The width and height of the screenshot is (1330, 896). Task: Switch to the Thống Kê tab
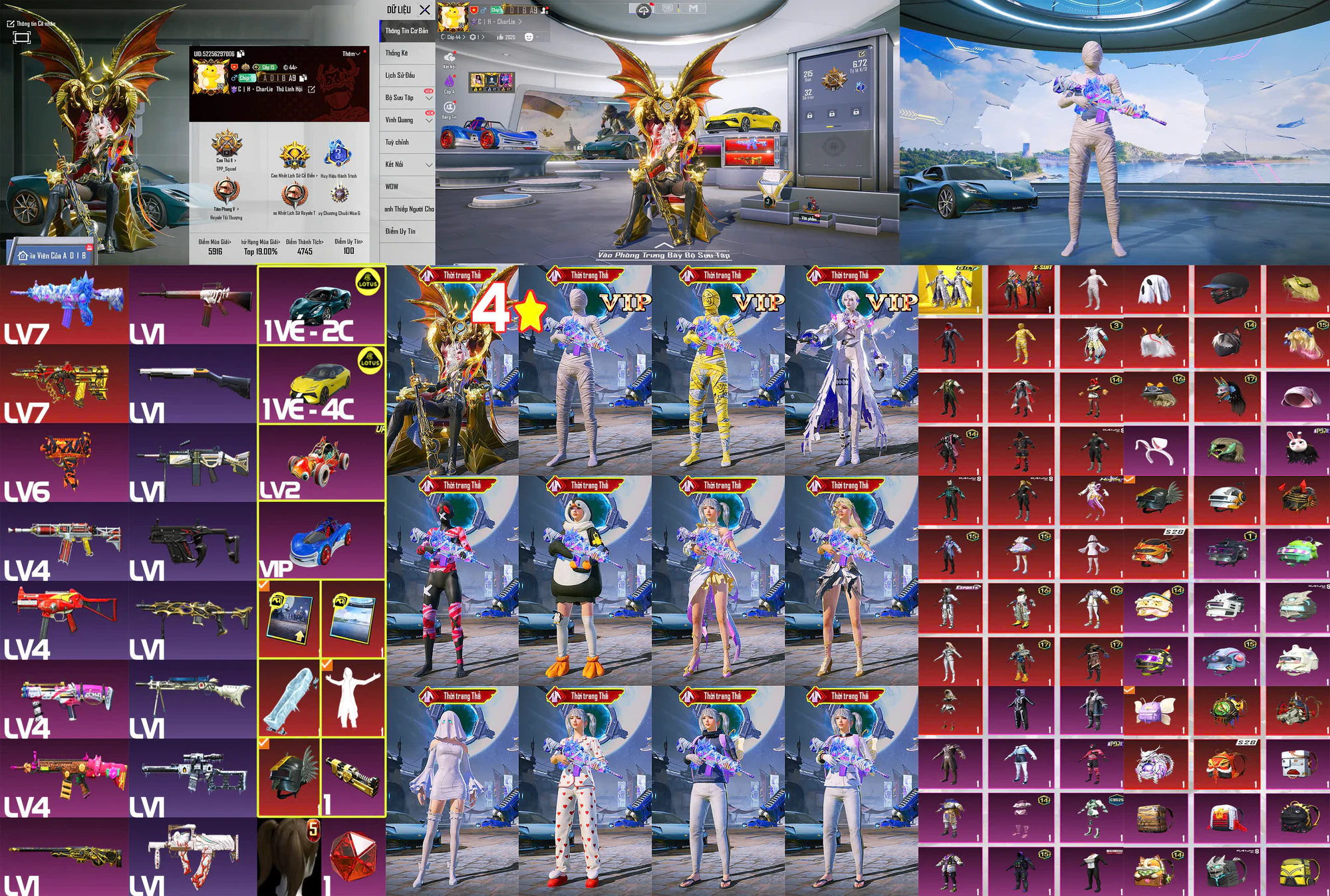[x=407, y=53]
